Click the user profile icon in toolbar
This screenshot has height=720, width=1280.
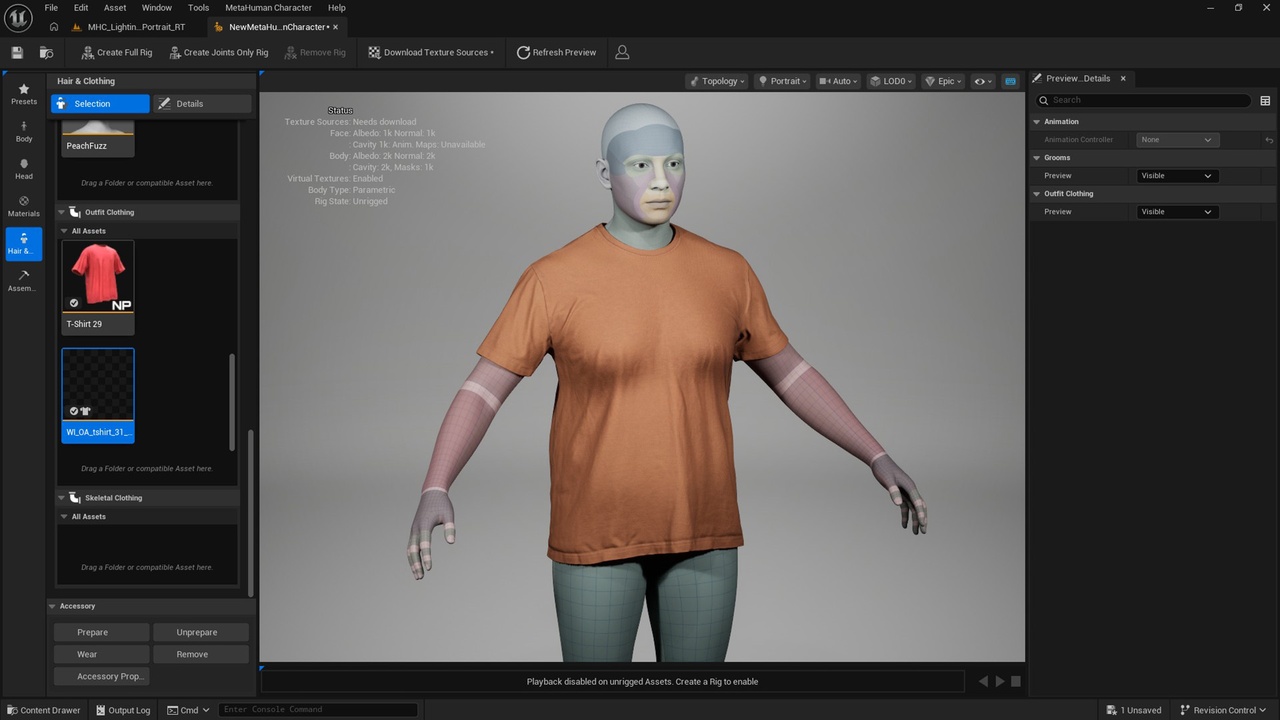click(622, 52)
